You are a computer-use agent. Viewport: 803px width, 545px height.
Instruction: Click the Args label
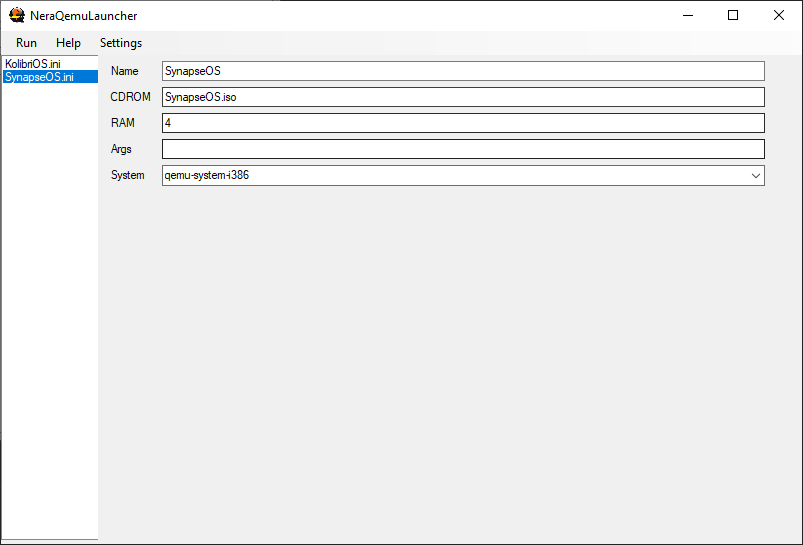point(121,150)
